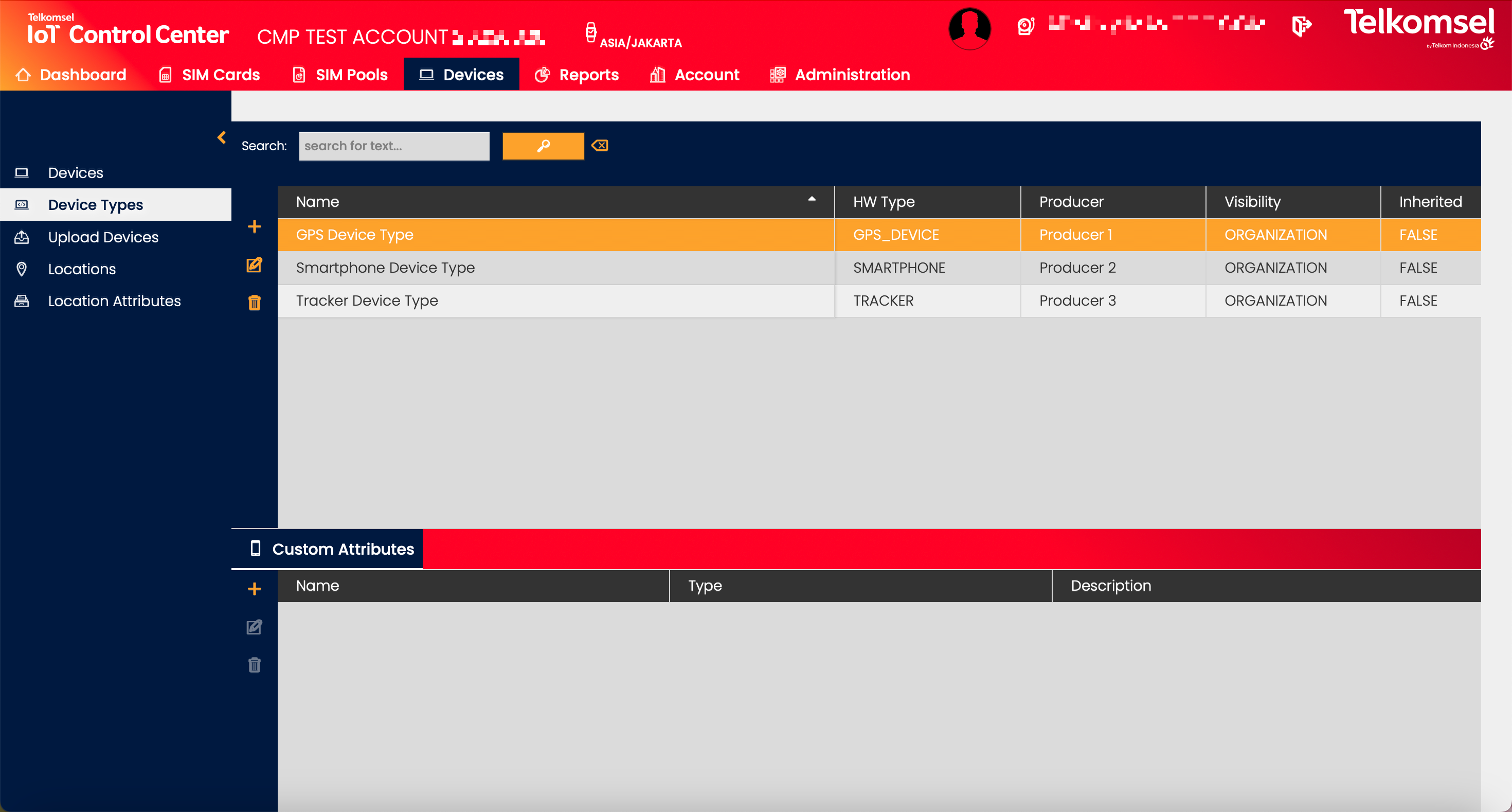
Task: Focus the search for text field
Action: click(x=394, y=146)
